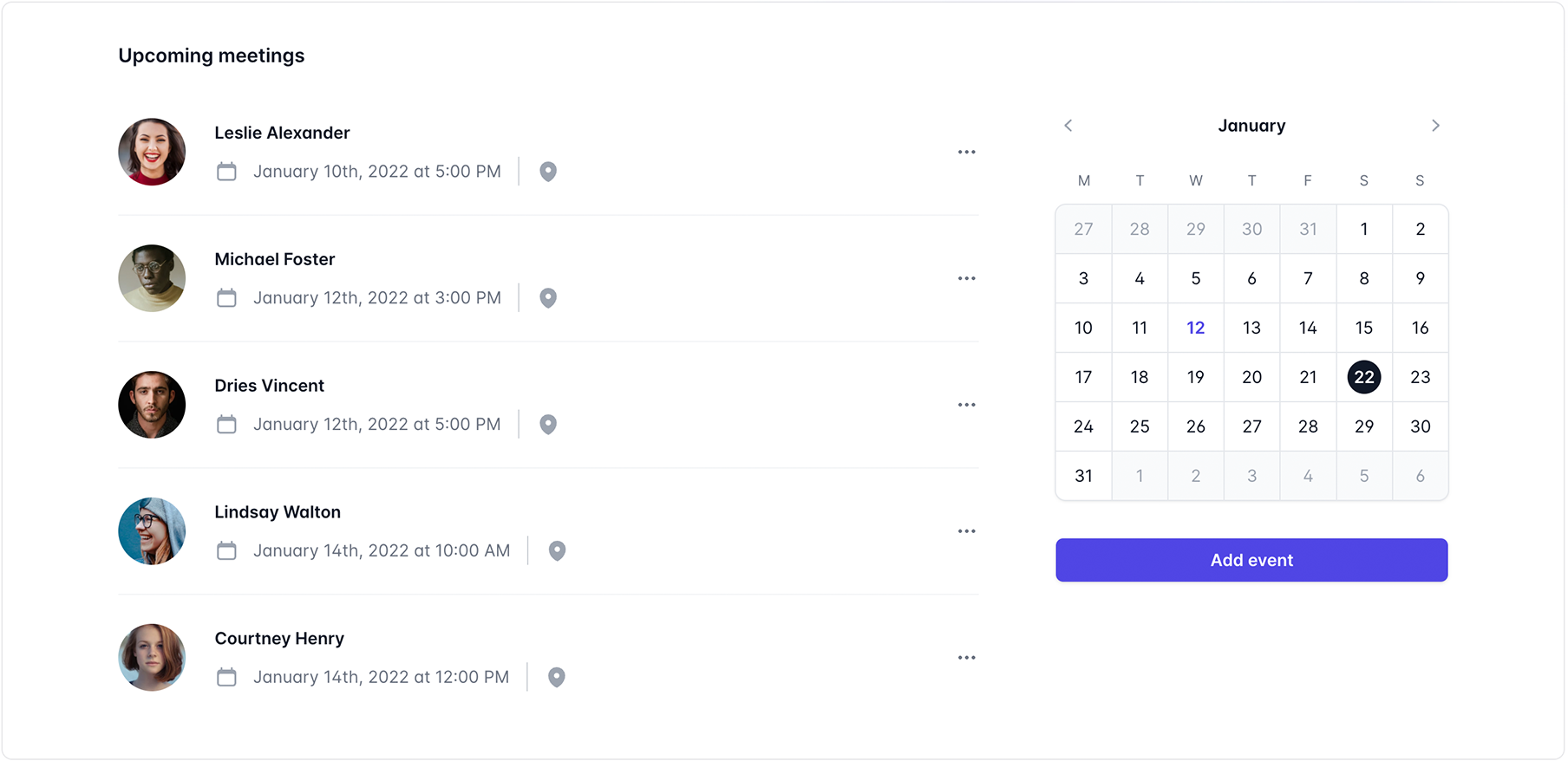Open the options menu for Courtney Henry's meeting
Screen dimensions: 1568x761
click(967, 657)
